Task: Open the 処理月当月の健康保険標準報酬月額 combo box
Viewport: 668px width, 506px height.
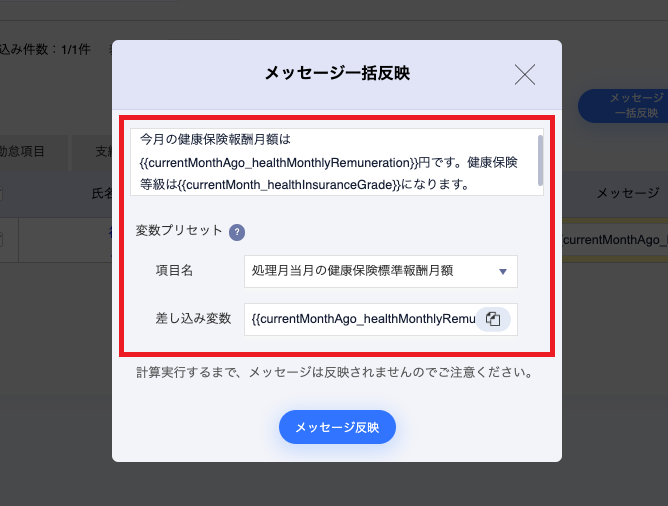Action: tap(380, 271)
